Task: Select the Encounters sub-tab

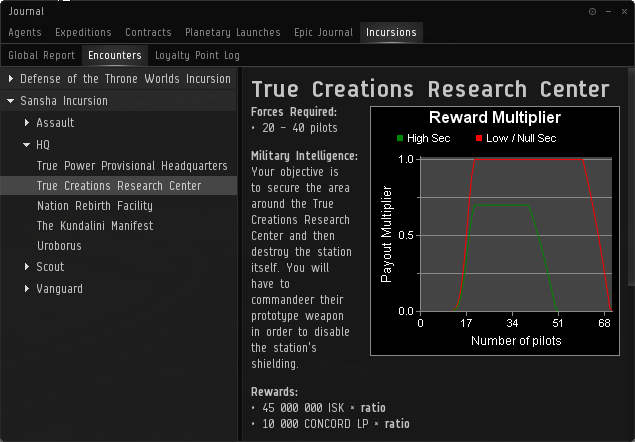Action: click(x=115, y=55)
